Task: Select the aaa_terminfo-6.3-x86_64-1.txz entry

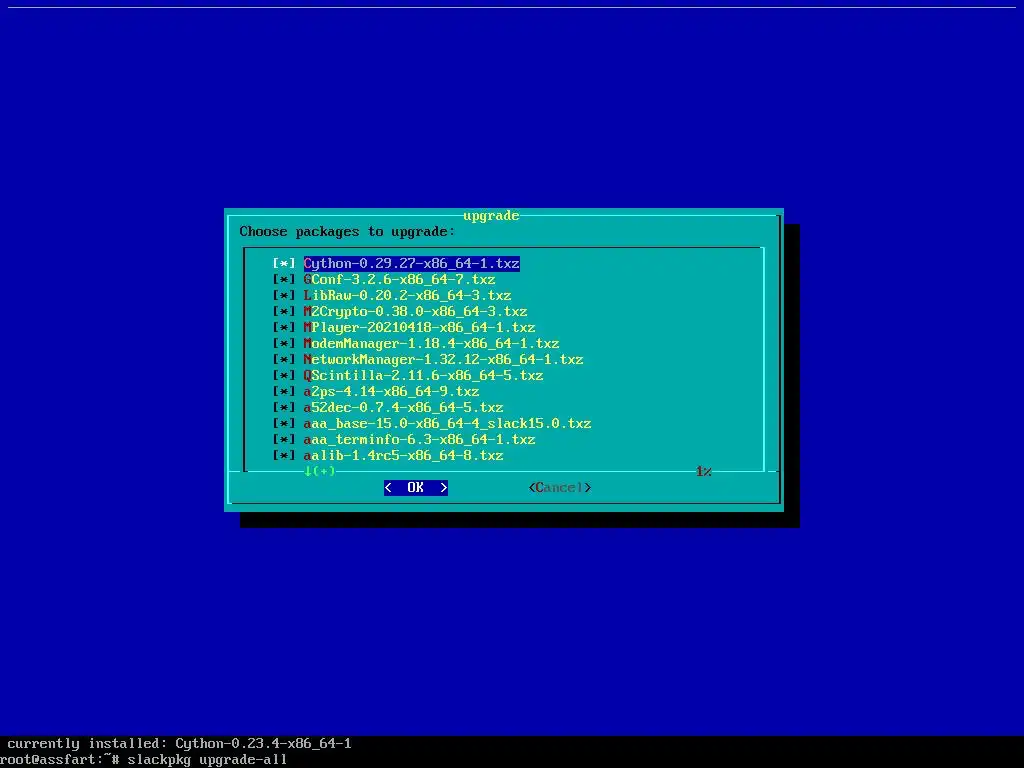Action: [419, 440]
